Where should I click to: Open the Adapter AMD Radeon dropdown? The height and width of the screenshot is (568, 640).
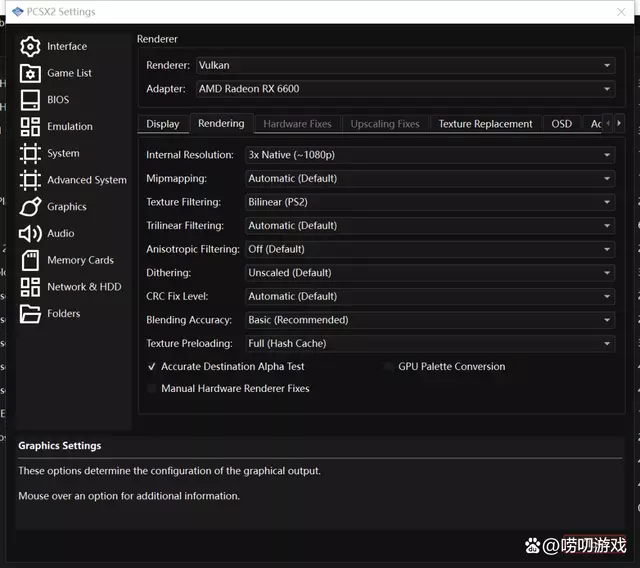pos(405,89)
